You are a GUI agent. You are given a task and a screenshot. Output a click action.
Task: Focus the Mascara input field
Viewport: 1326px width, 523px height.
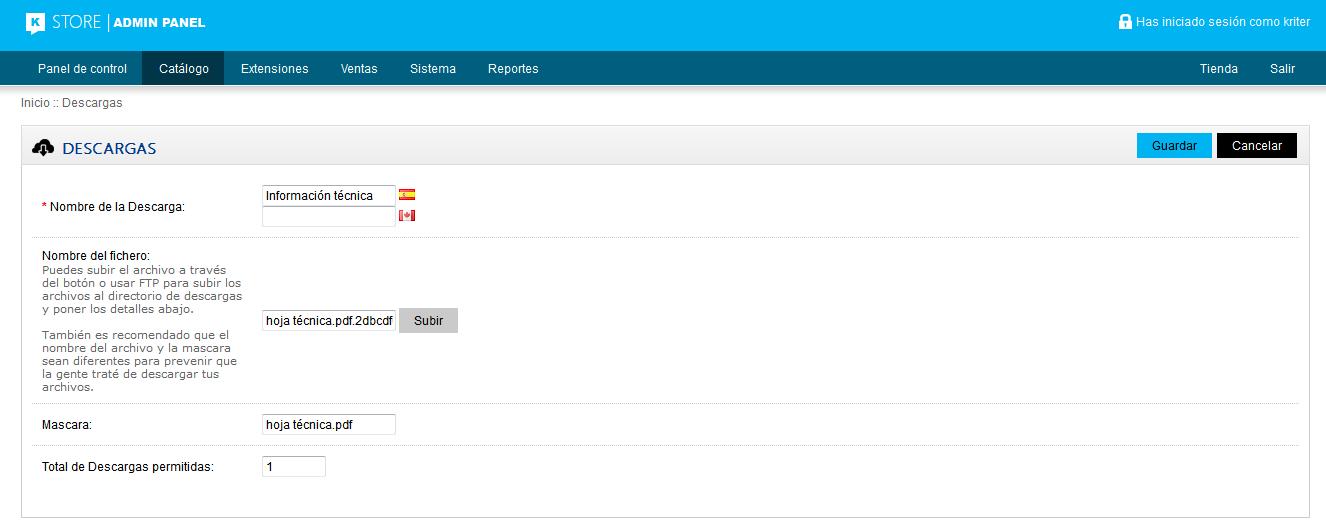(x=329, y=425)
